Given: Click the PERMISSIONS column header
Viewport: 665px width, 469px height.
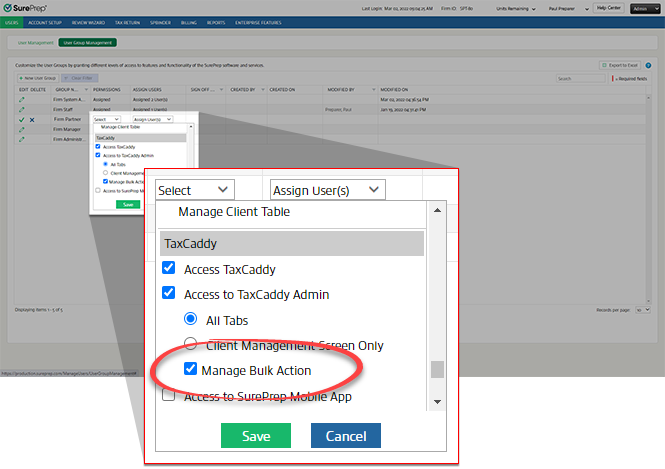Looking at the screenshot, I should tap(107, 89).
